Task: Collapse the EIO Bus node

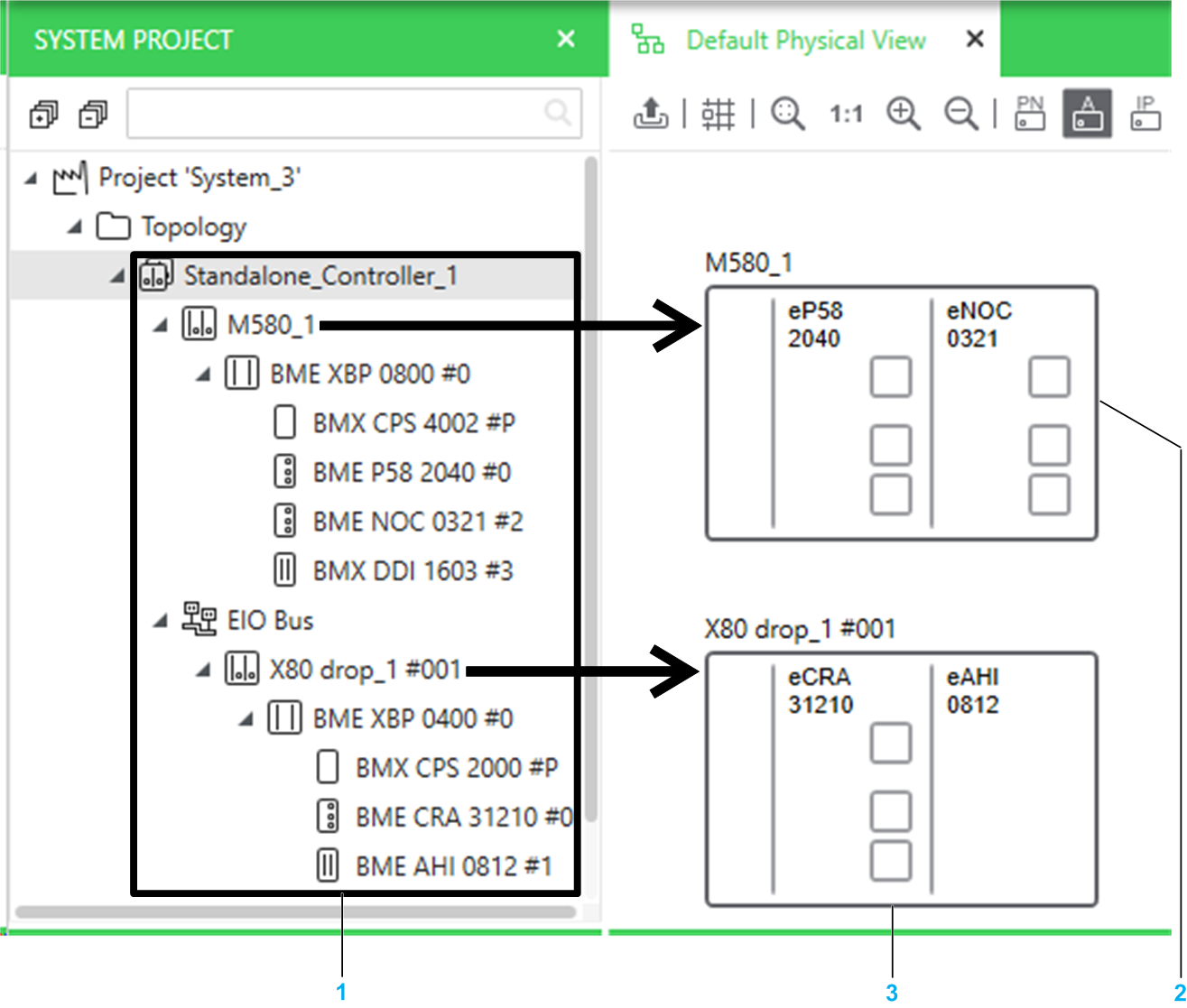Action: [160, 621]
